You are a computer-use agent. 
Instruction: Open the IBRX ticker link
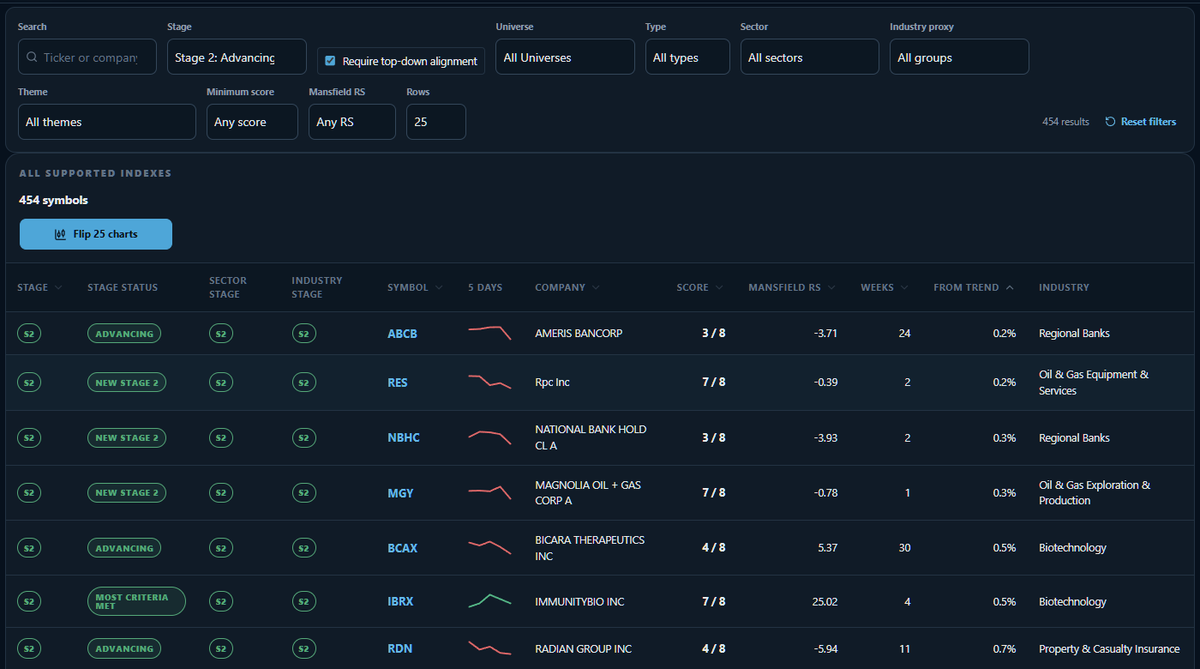tap(401, 601)
